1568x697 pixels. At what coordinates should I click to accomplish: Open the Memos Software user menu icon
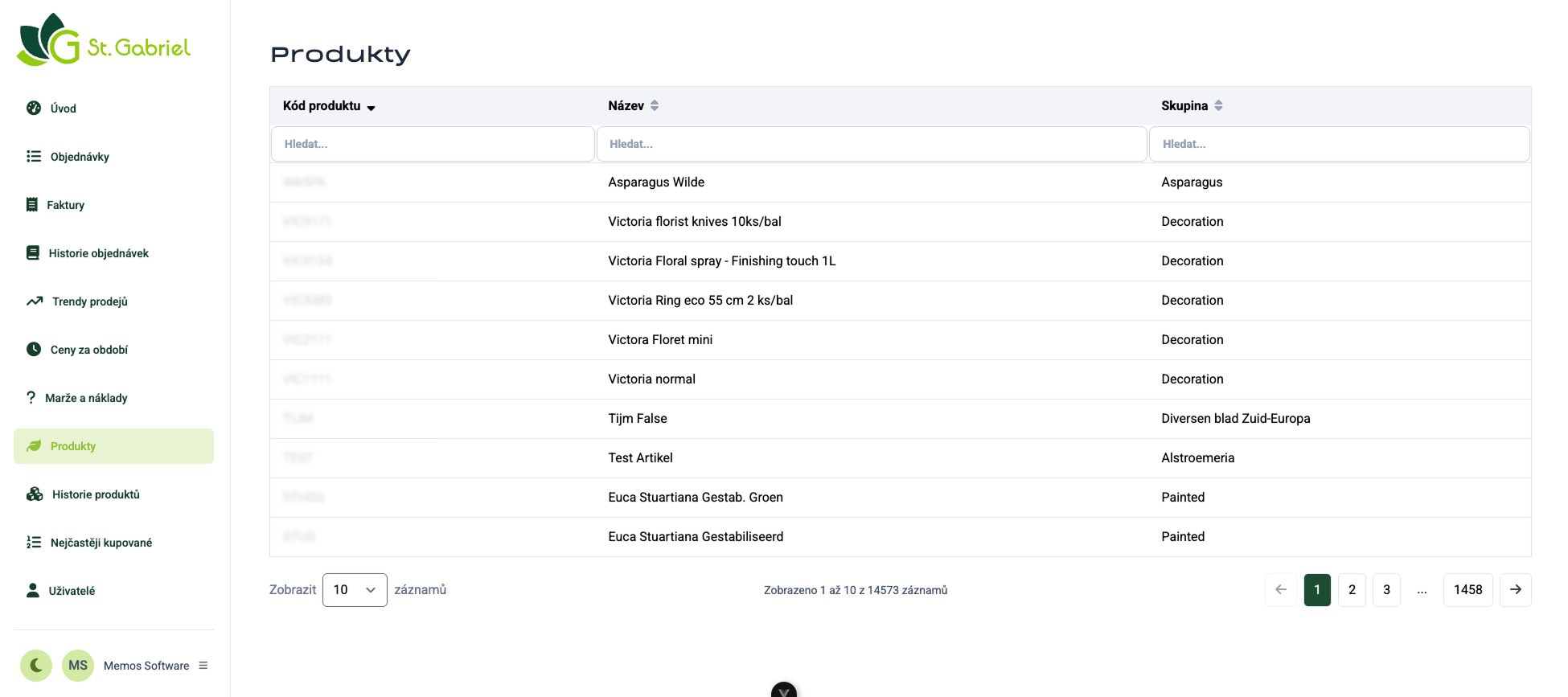coord(203,665)
